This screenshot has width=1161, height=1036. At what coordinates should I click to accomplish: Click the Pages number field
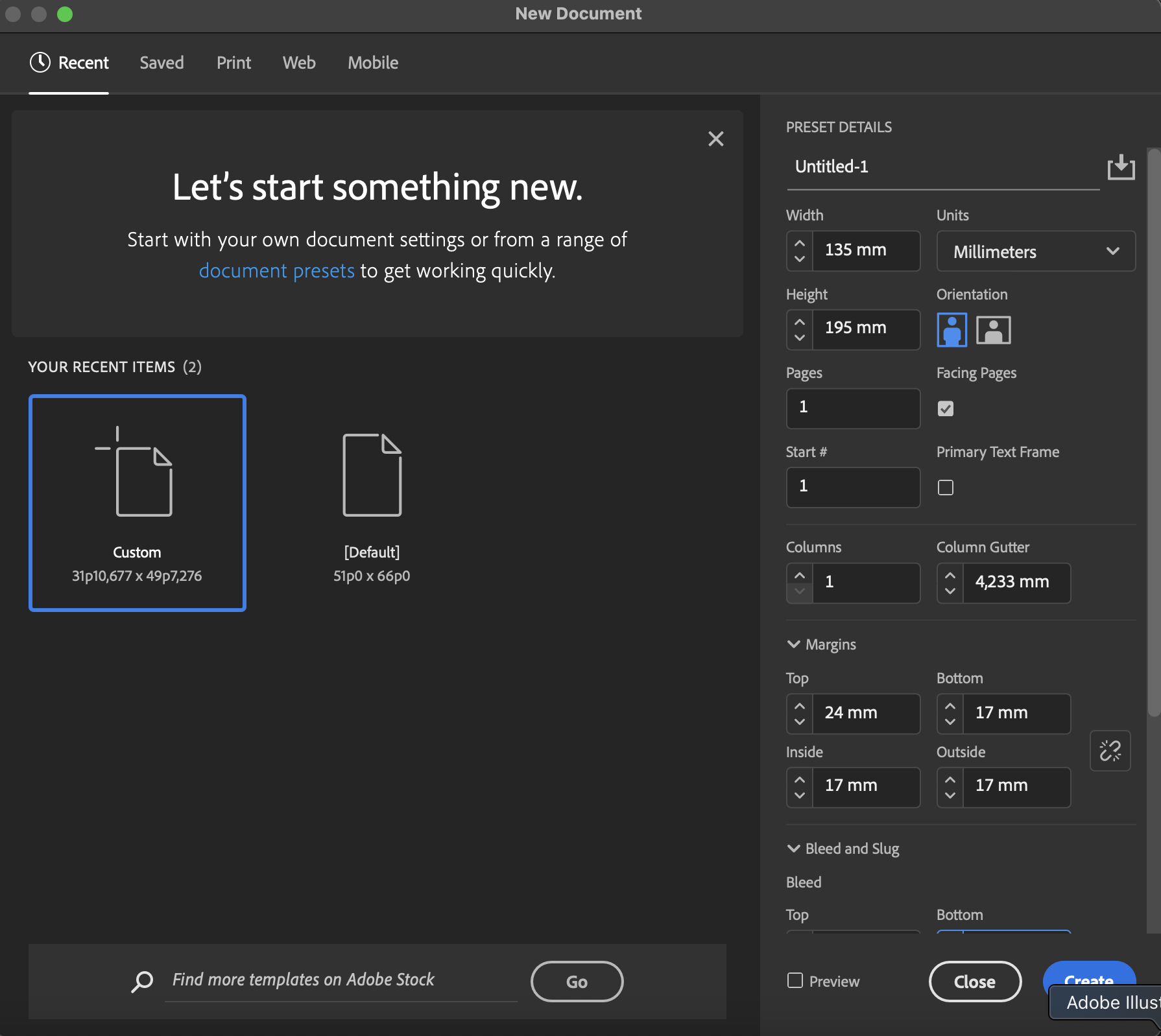click(853, 408)
